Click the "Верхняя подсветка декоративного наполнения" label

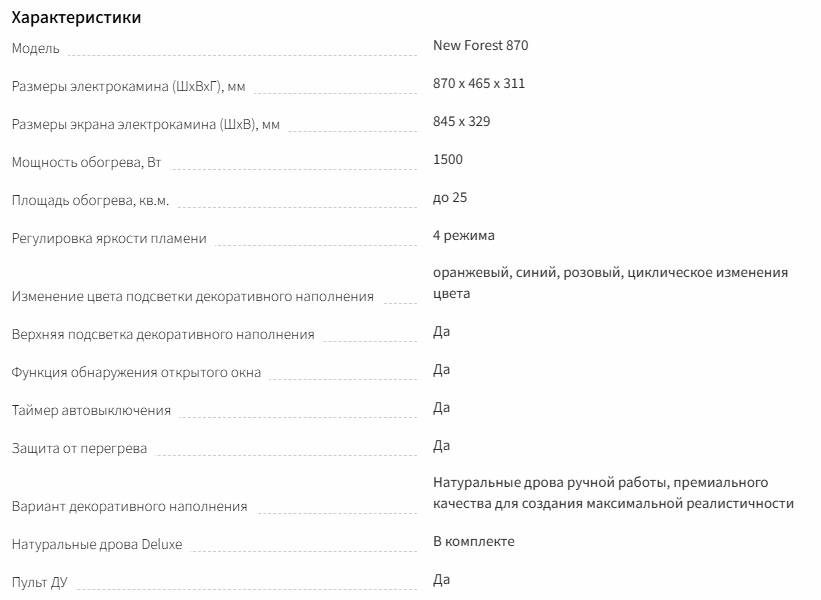point(163,334)
